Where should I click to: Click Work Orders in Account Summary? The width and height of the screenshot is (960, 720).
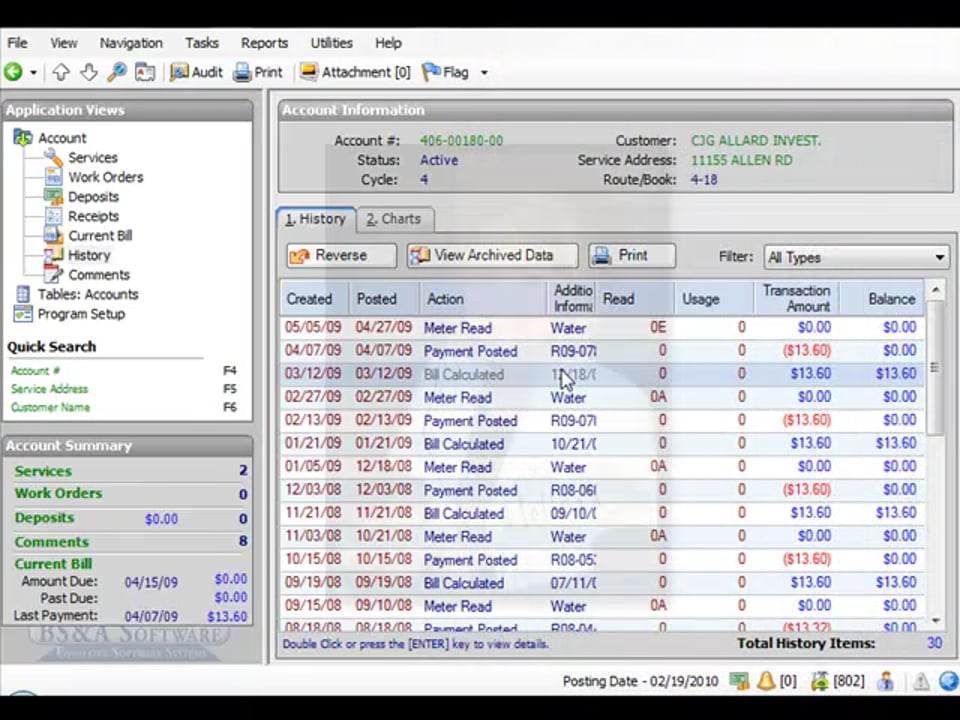(x=58, y=493)
